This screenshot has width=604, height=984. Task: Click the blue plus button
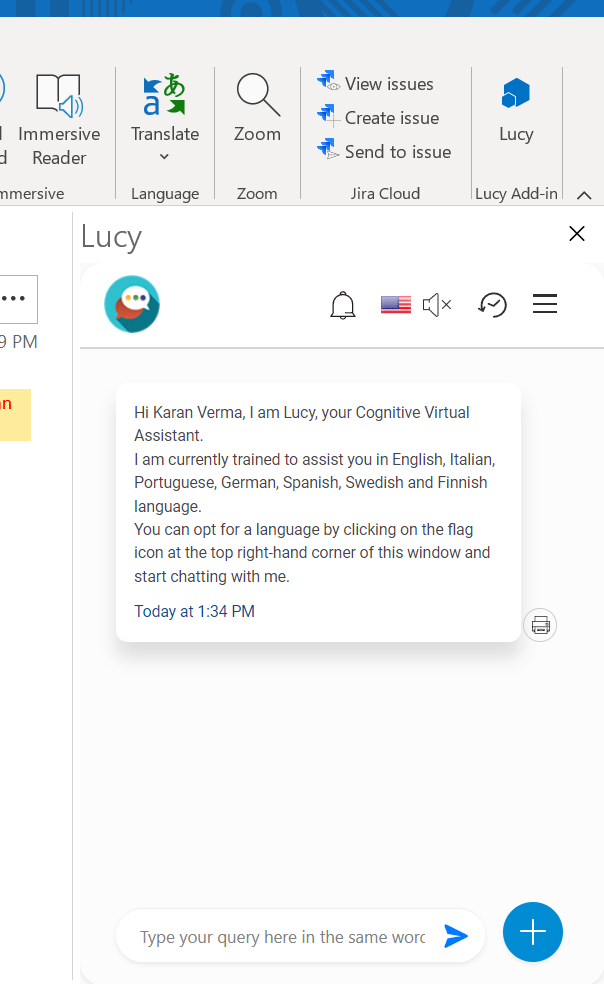[532, 932]
